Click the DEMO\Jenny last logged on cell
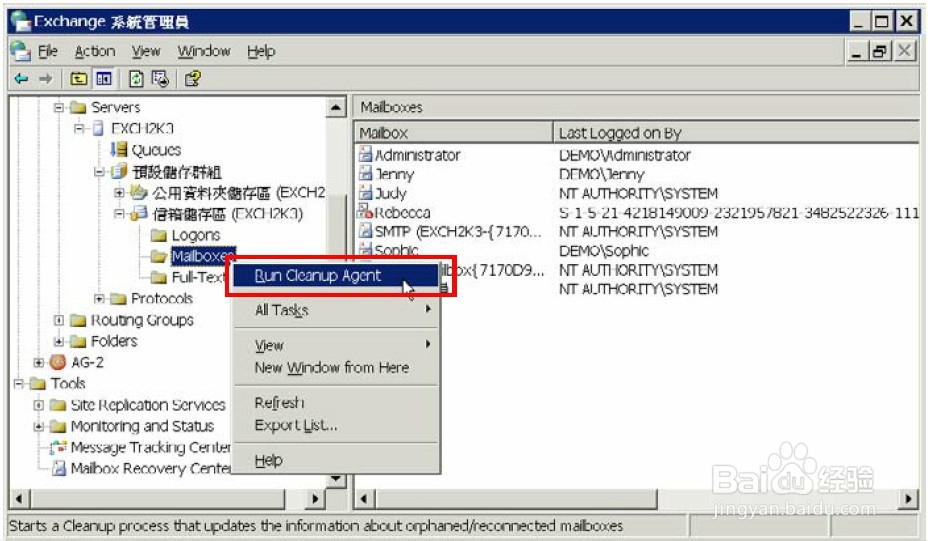The width and height of the screenshot is (928, 541). [x=601, y=175]
